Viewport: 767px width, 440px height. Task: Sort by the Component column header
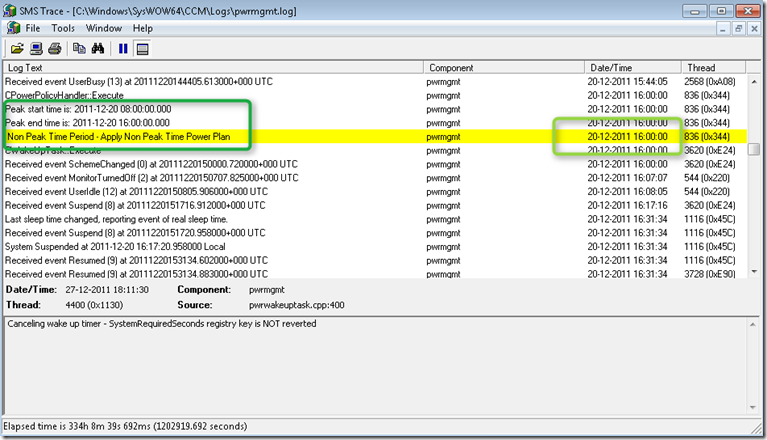pos(504,67)
